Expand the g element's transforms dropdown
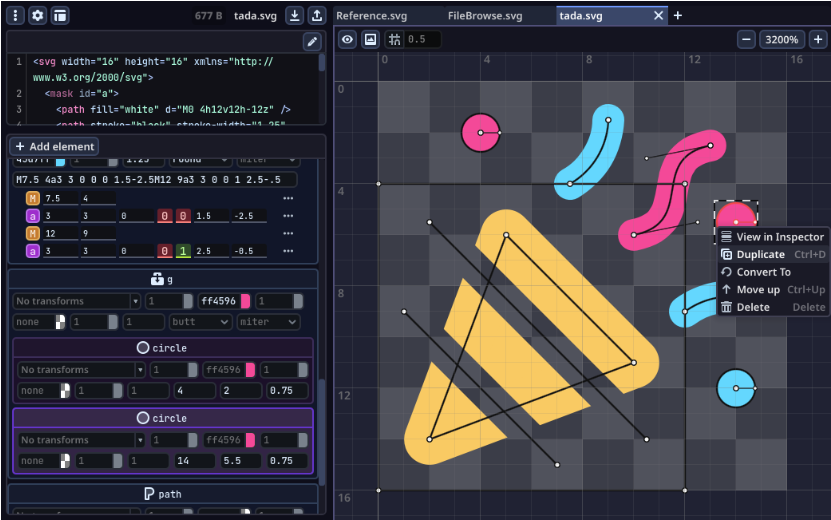 tap(135, 301)
